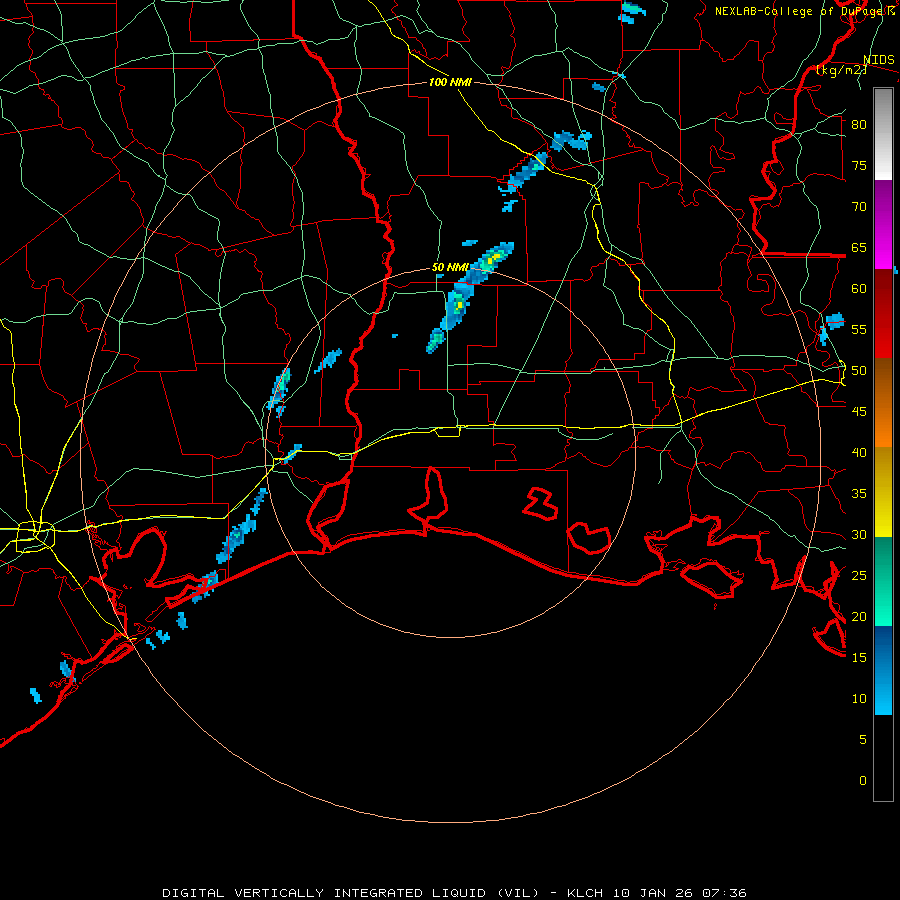Click the scale value 70

click(x=859, y=207)
